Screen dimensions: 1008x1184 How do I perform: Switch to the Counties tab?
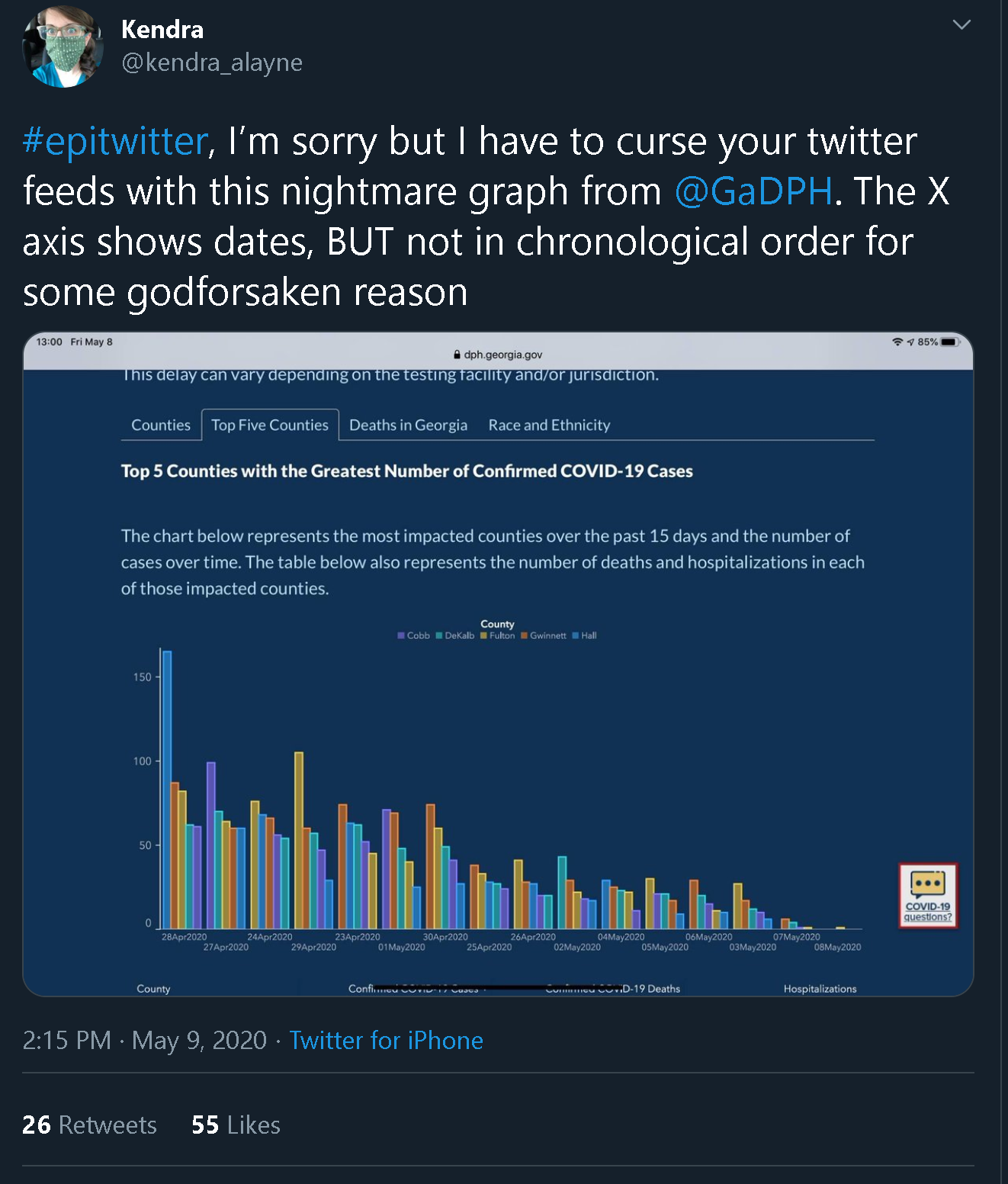coord(161,425)
